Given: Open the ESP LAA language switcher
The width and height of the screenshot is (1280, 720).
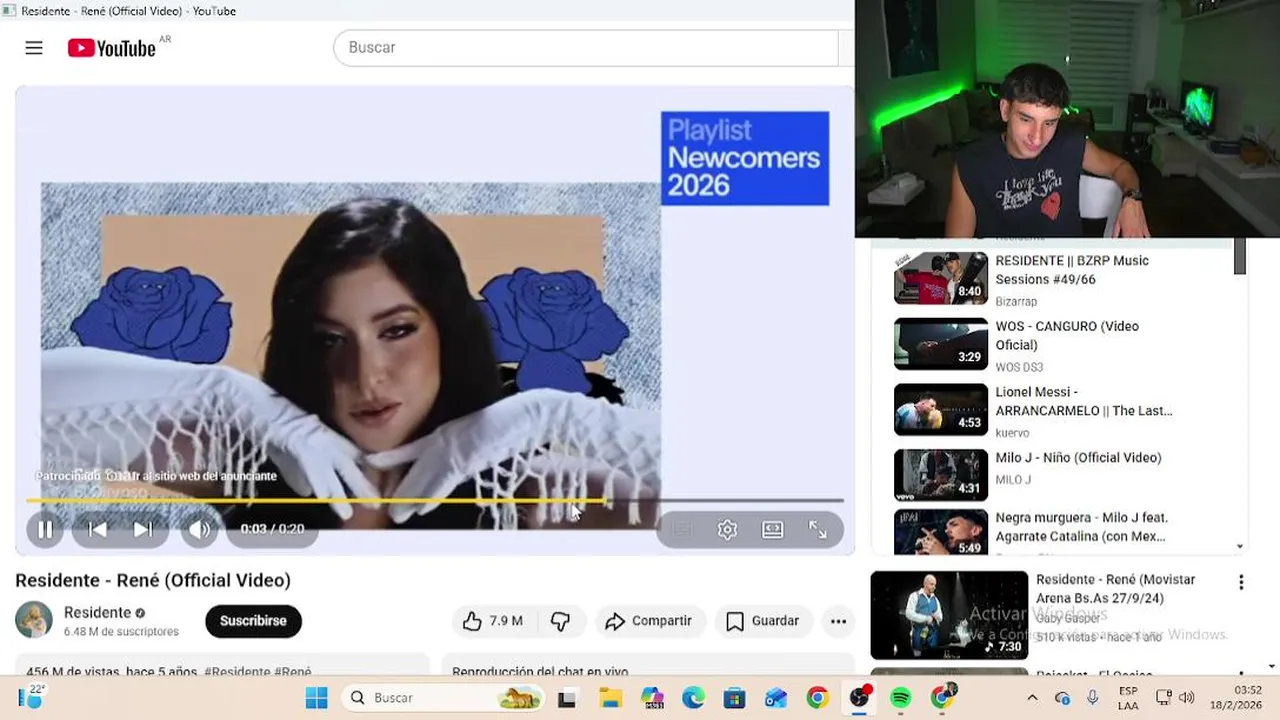Looking at the screenshot, I should 1128,698.
